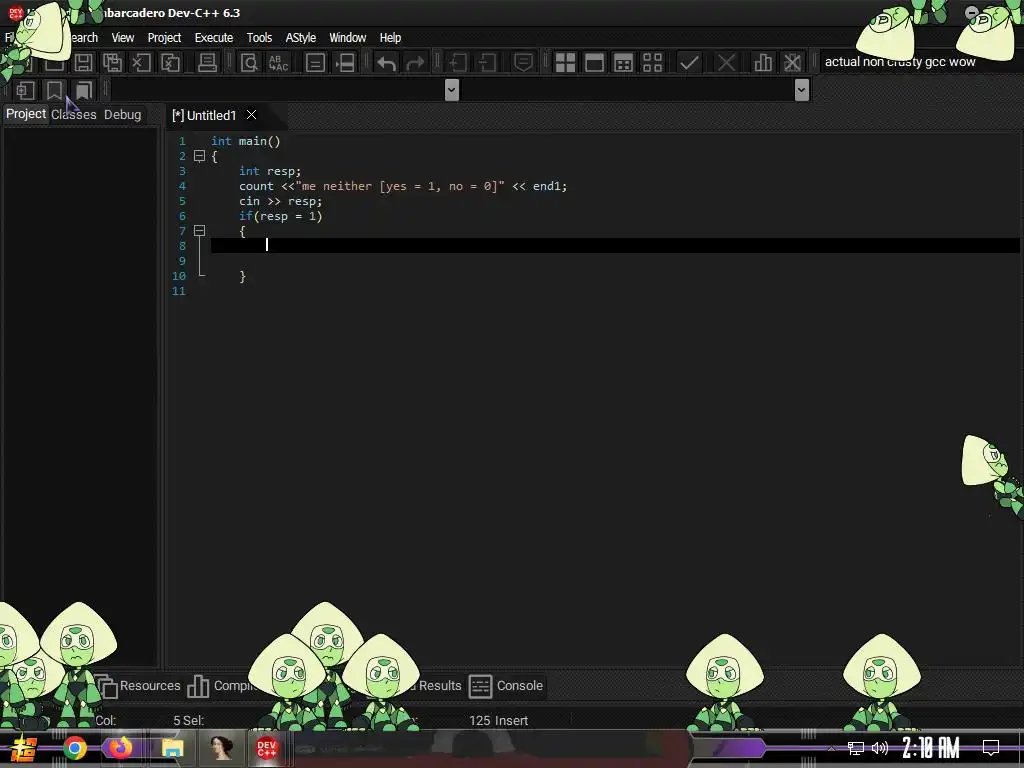The image size is (1024, 768).
Task: Click the Compile & Run toolbar icon
Action: tap(624, 63)
